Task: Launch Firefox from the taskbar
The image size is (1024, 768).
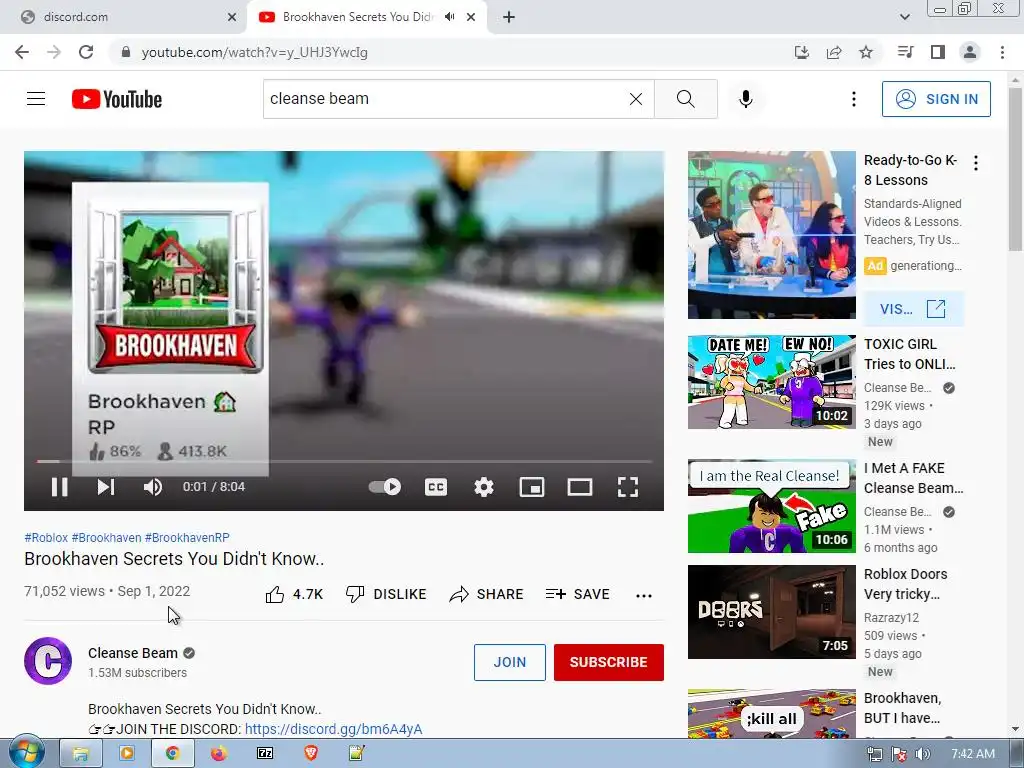Action: pyautogui.click(x=219, y=754)
